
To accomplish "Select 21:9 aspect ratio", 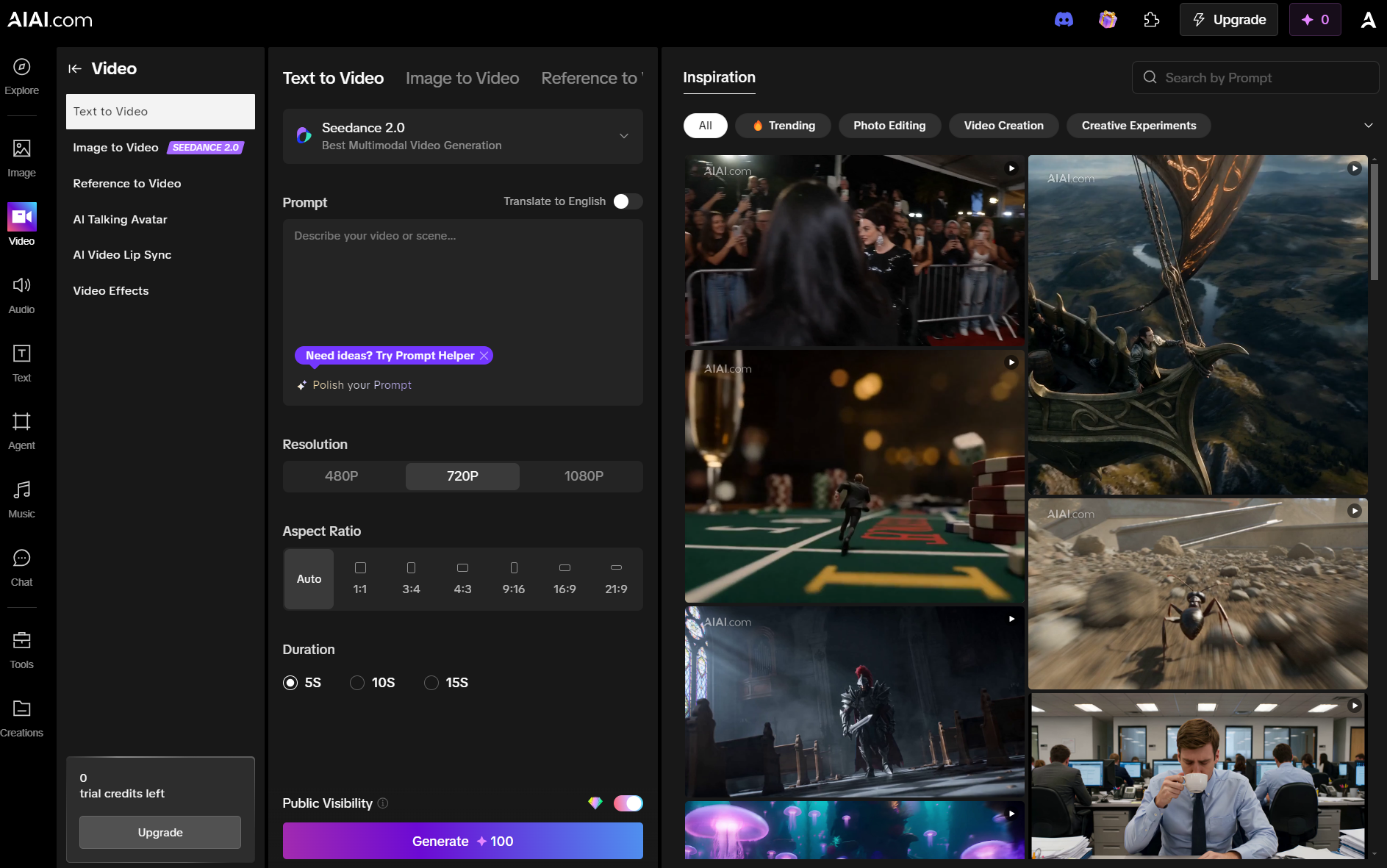I will [x=616, y=579].
